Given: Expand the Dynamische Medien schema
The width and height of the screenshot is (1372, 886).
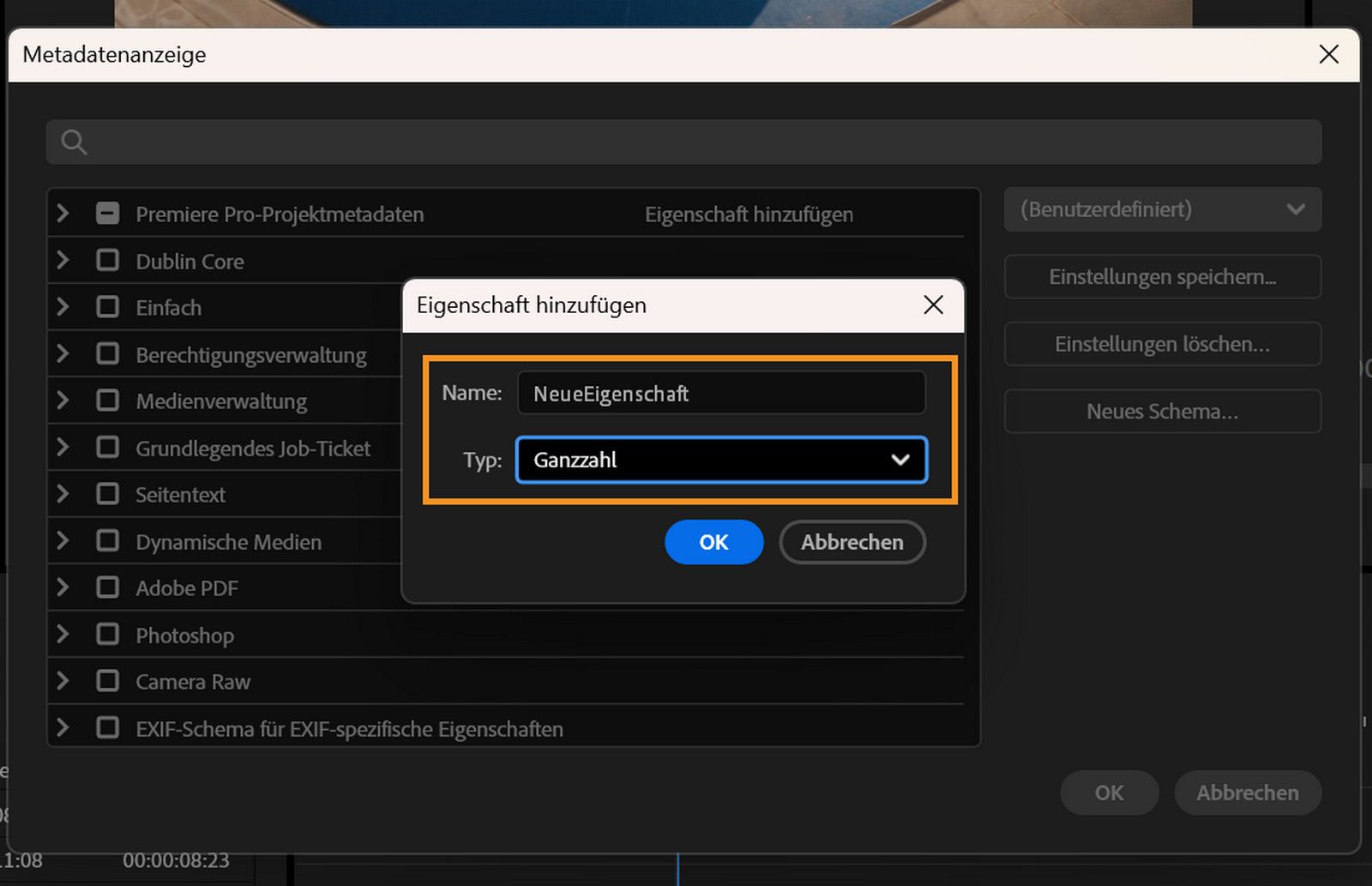Looking at the screenshot, I should pos(63,540).
